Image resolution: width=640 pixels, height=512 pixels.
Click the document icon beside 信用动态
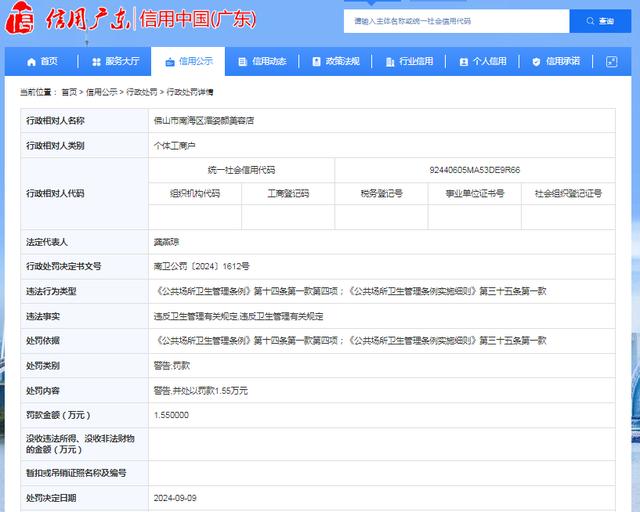[243, 62]
